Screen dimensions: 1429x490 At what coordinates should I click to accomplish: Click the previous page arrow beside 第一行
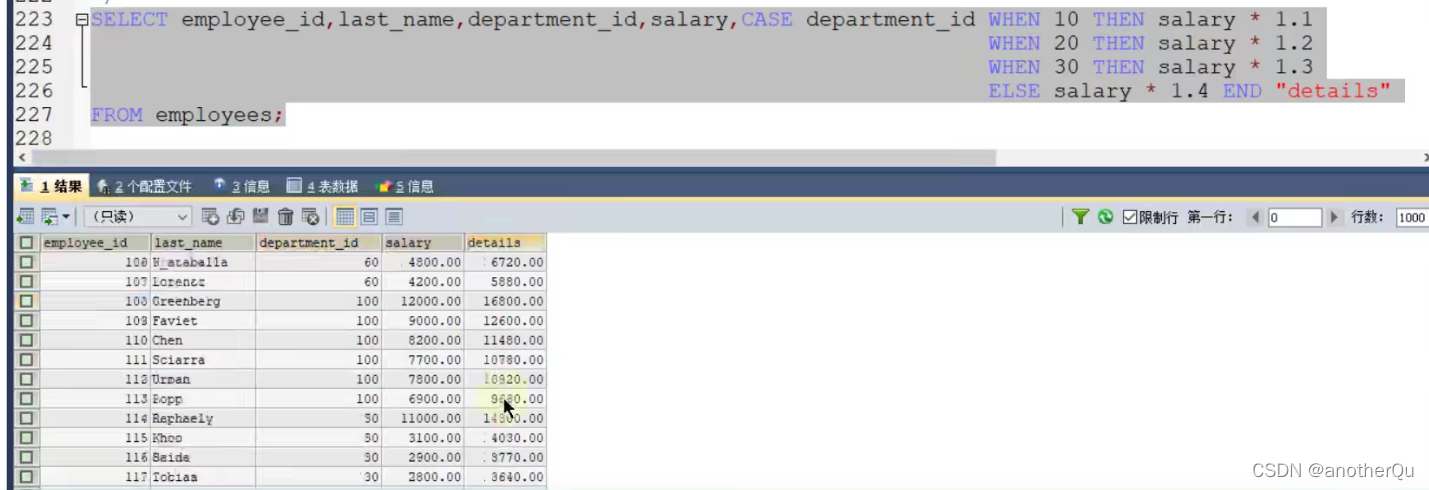[1255, 217]
